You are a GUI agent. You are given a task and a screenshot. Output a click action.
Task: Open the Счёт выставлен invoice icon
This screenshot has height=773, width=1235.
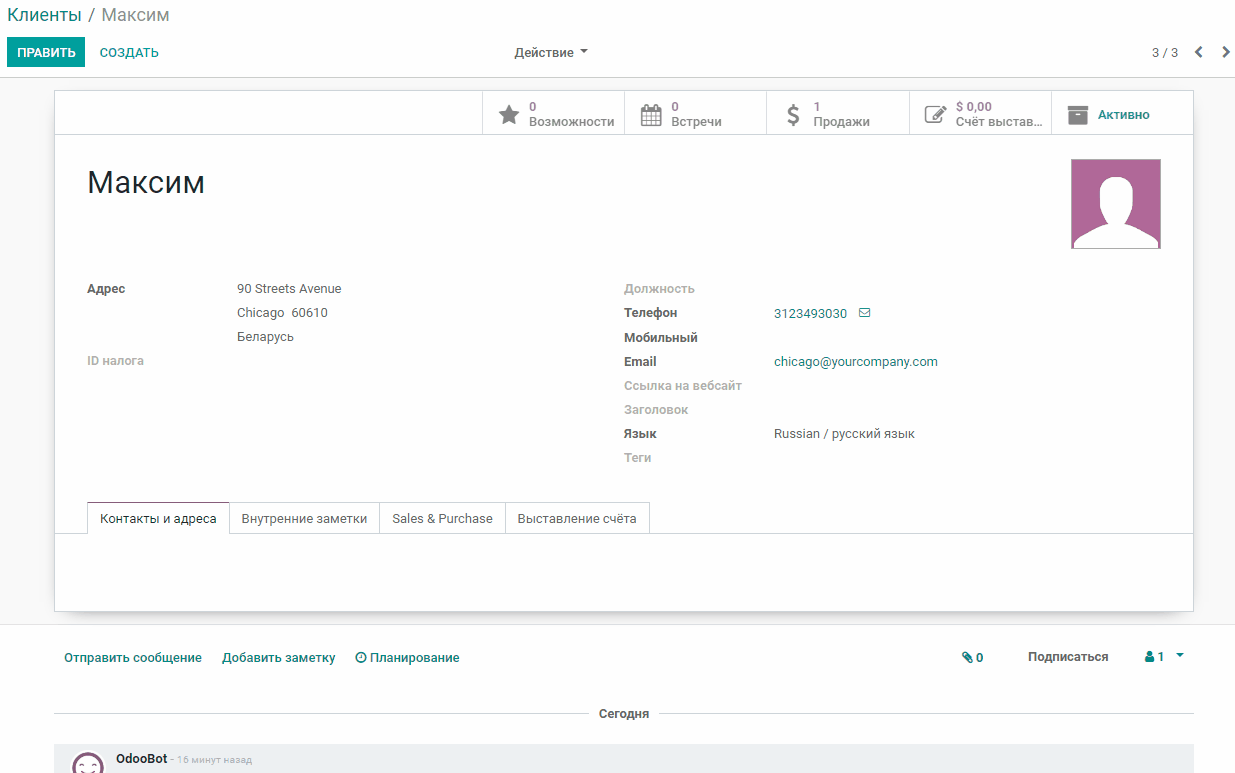935,113
